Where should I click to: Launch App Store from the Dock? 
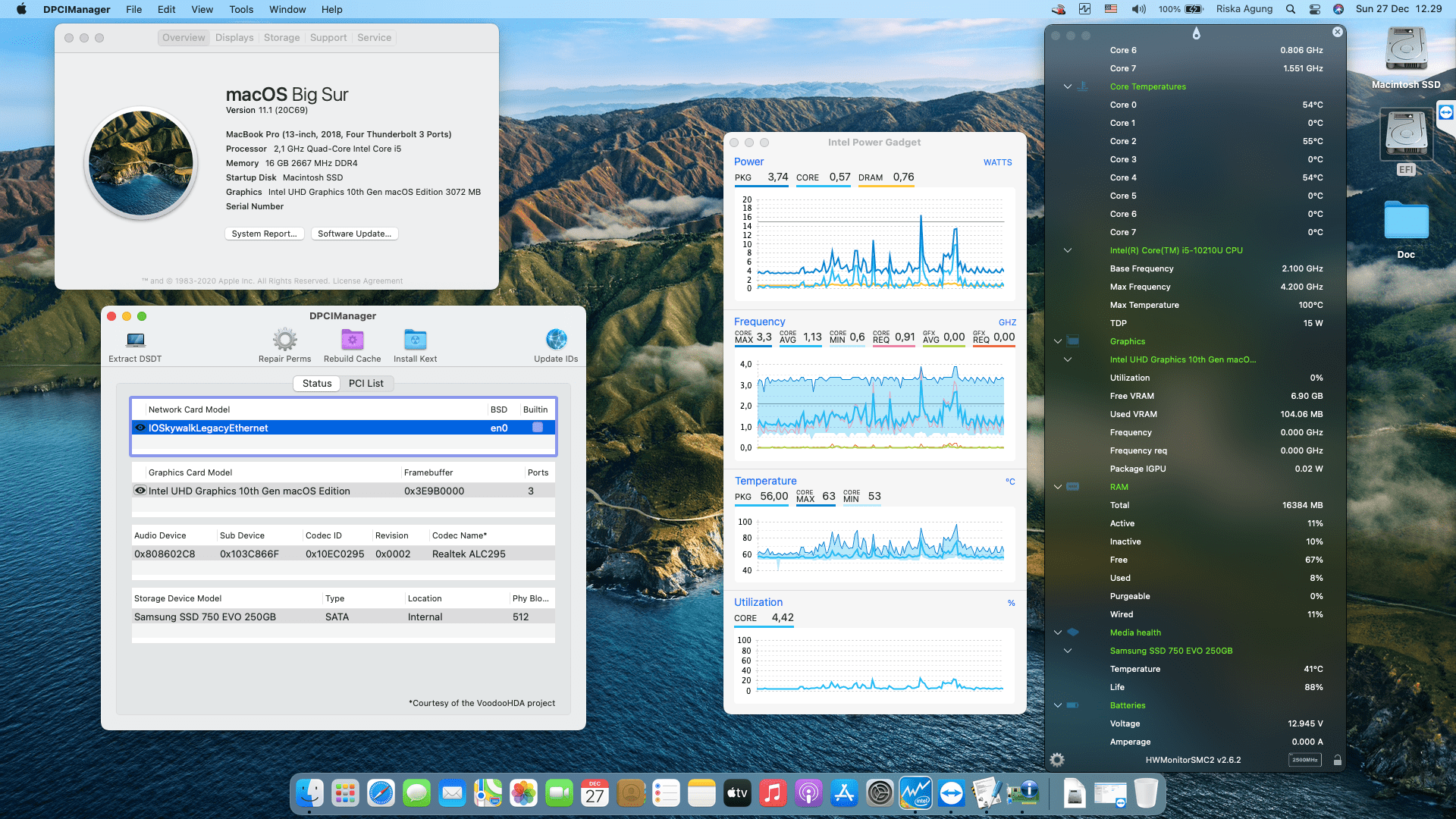844,793
